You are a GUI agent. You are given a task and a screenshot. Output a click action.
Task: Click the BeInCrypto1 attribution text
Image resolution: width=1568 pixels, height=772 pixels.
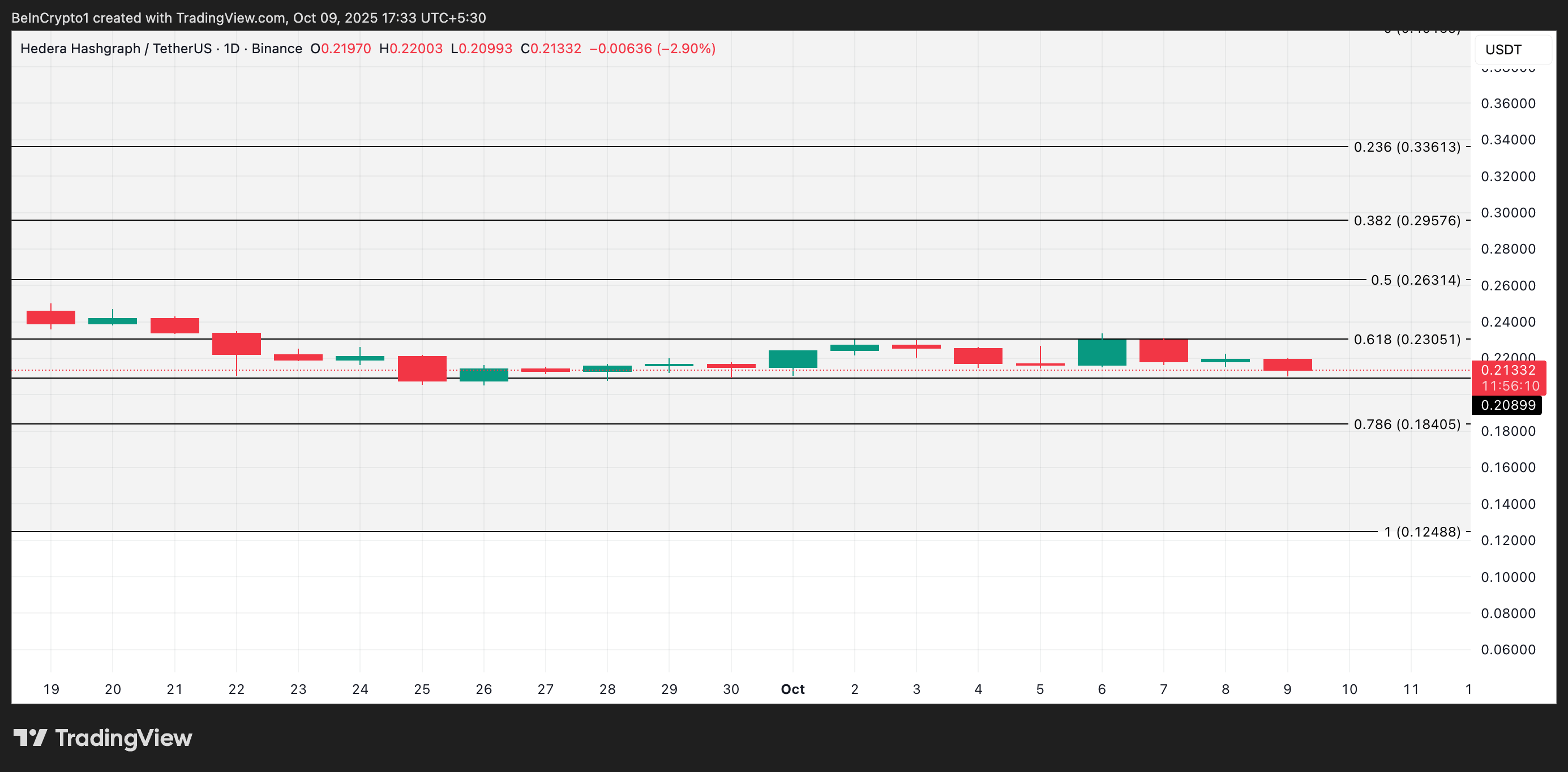[x=51, y=18]
